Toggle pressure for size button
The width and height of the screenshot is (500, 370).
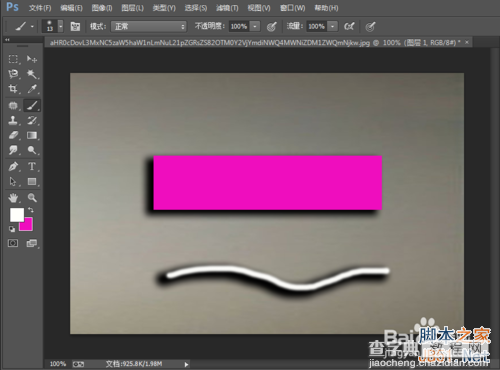(370, 26)
